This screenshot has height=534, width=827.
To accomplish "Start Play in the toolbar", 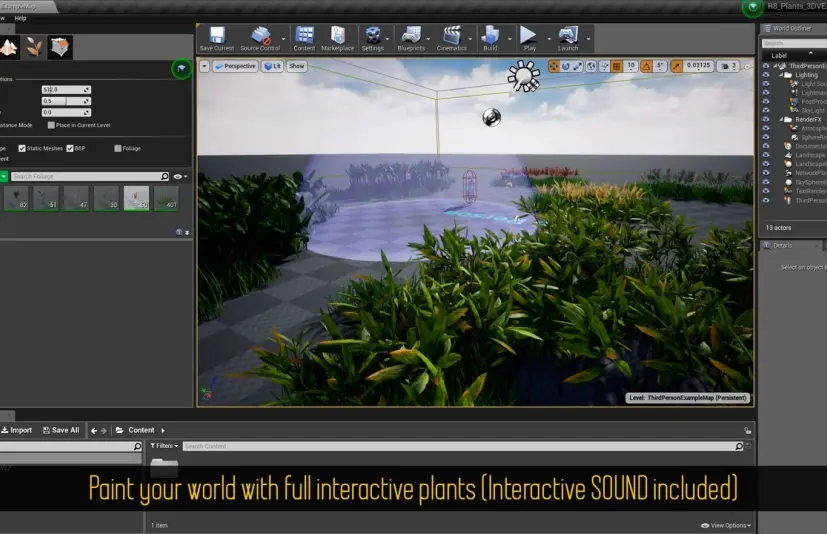I will click(529, 39).
